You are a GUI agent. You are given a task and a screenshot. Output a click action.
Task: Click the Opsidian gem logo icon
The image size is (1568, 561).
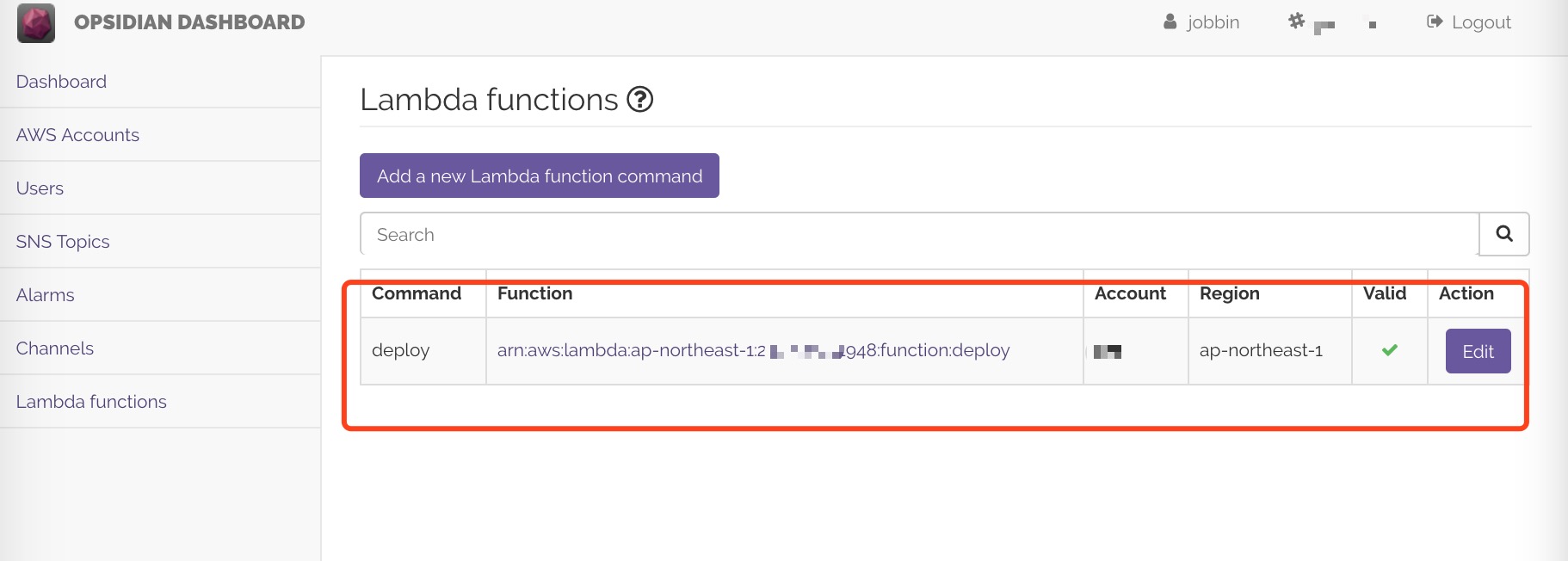tap(36, 23)
